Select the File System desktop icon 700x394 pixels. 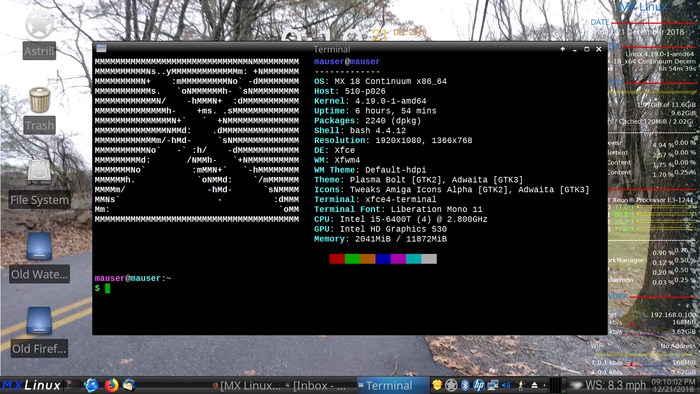(x=39, y=184)
